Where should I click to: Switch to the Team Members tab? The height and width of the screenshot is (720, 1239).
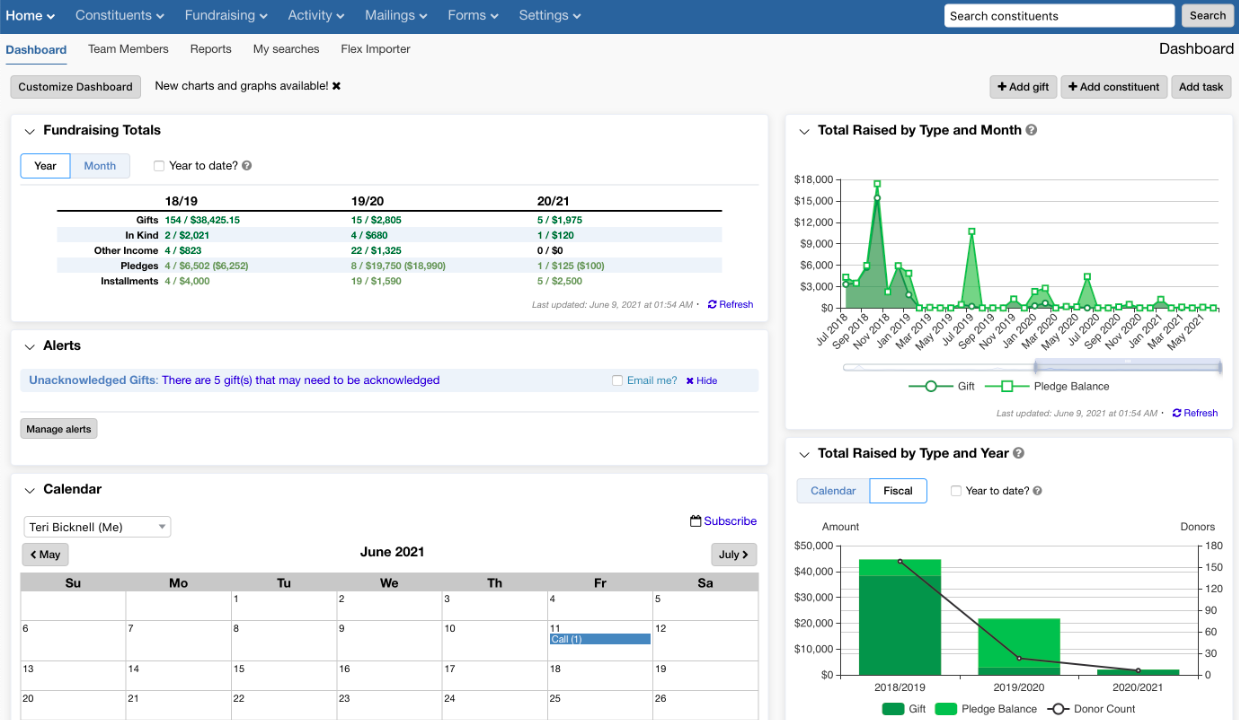pos(128,49)
